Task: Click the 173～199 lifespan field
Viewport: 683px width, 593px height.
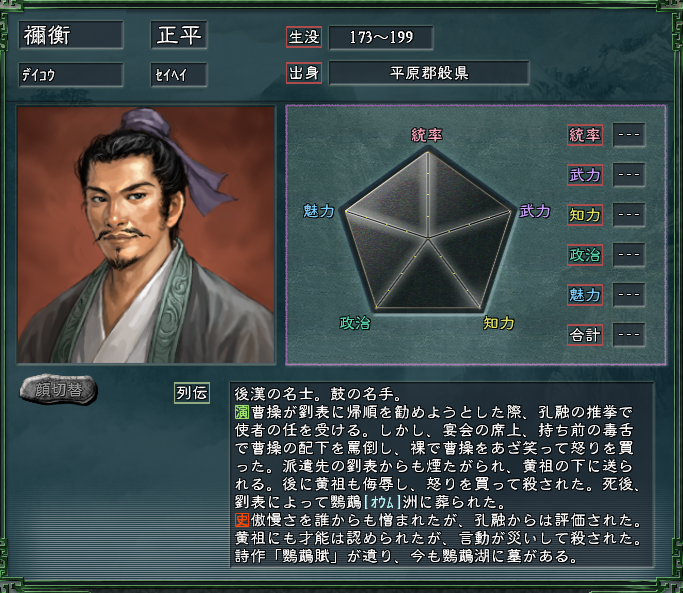Action: point(381,37)
